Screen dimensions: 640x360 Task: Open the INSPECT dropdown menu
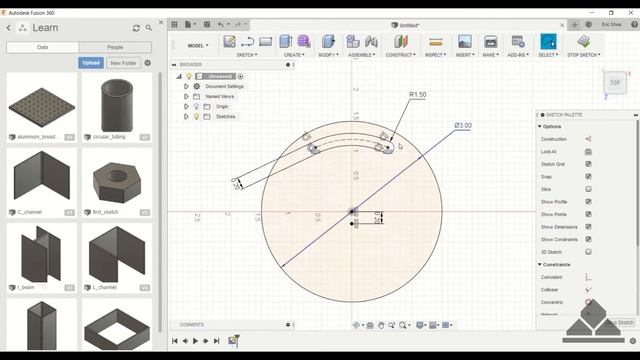[436, 55]
